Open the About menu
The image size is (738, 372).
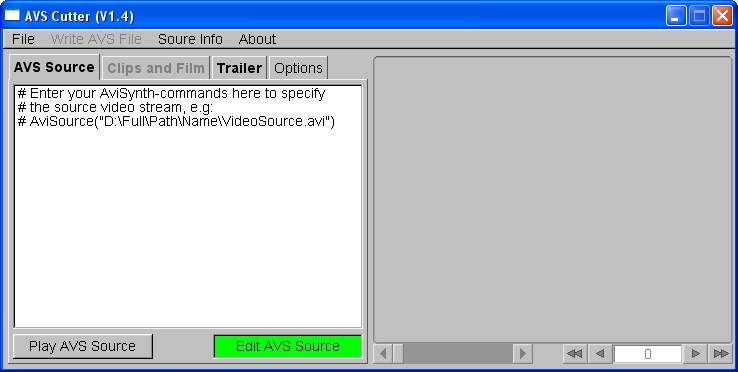257,39
